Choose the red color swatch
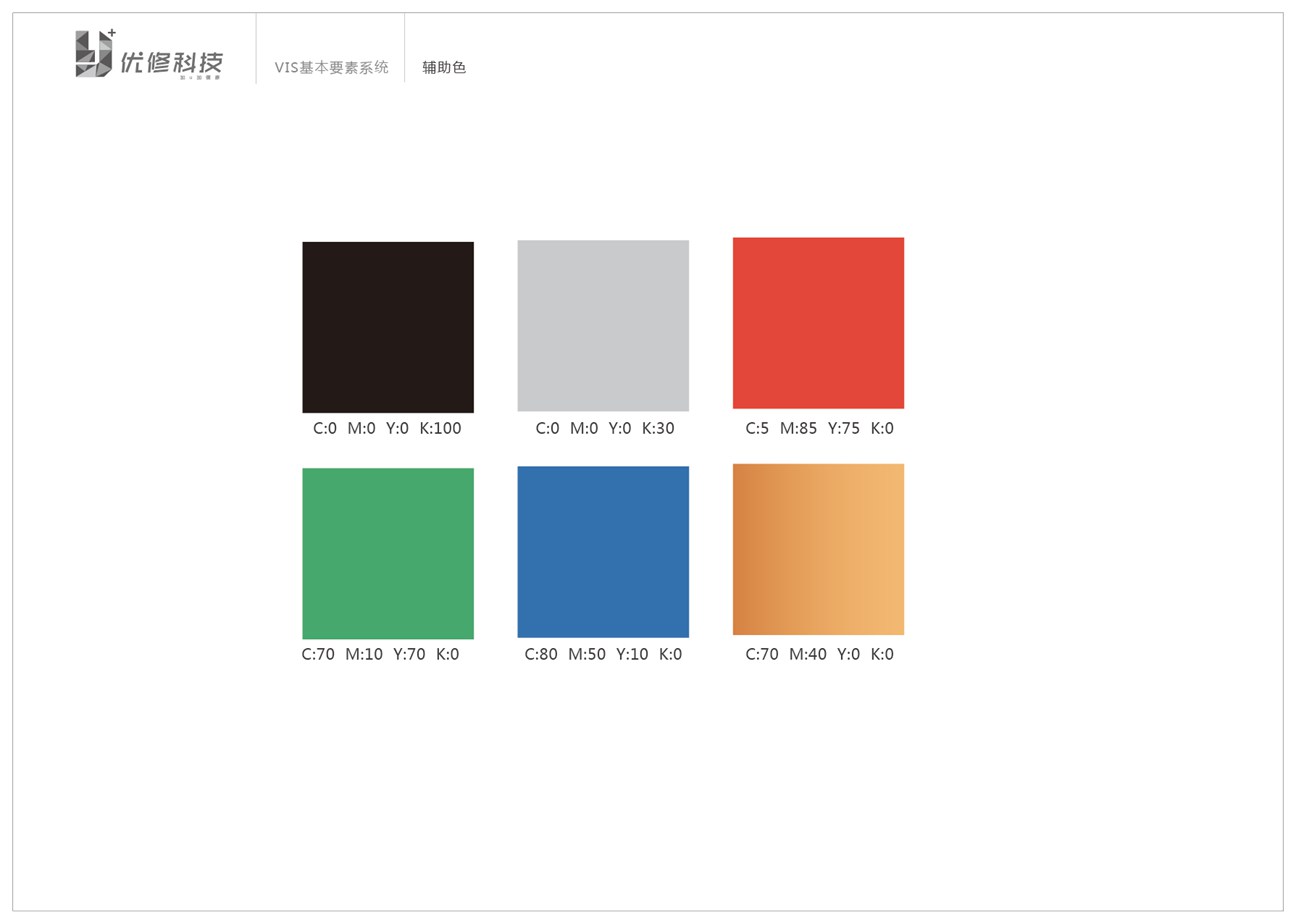The width and height of the screenshot is (1296, 924). coord(818,323)
